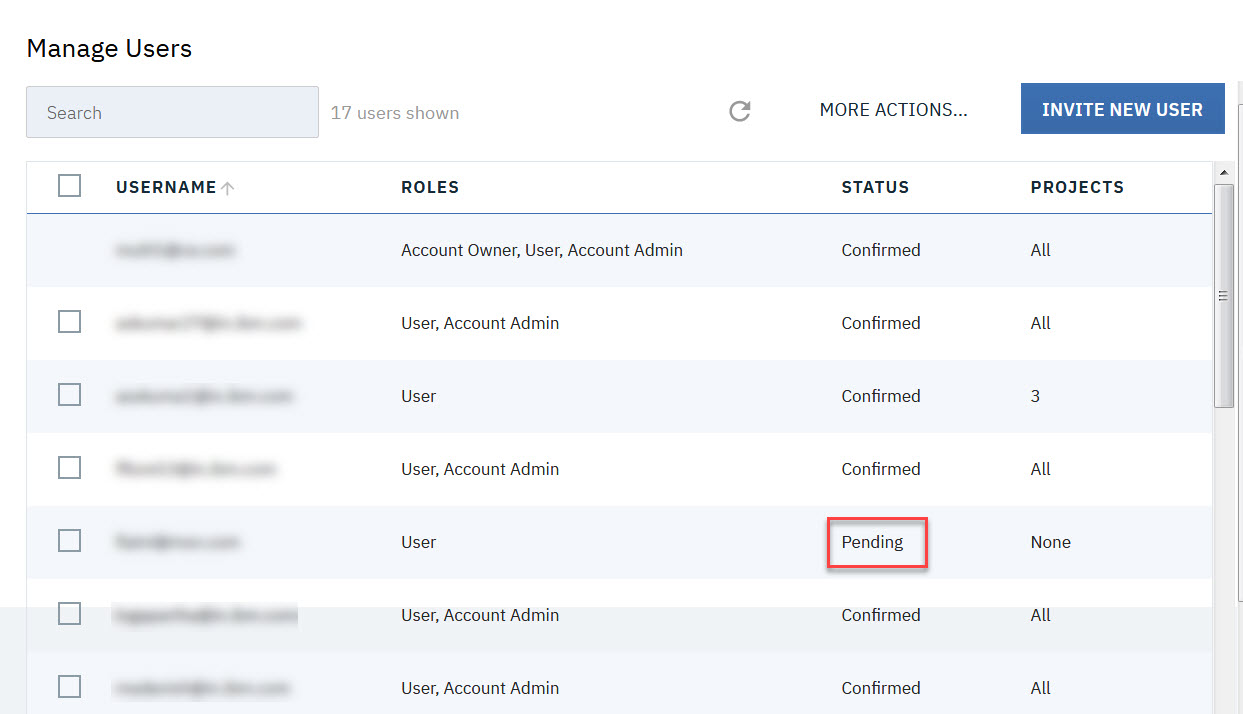The height and width of the screenshot is (714, 1243).
Task: Click the STATUS column header
Action: tap(875, 187)
